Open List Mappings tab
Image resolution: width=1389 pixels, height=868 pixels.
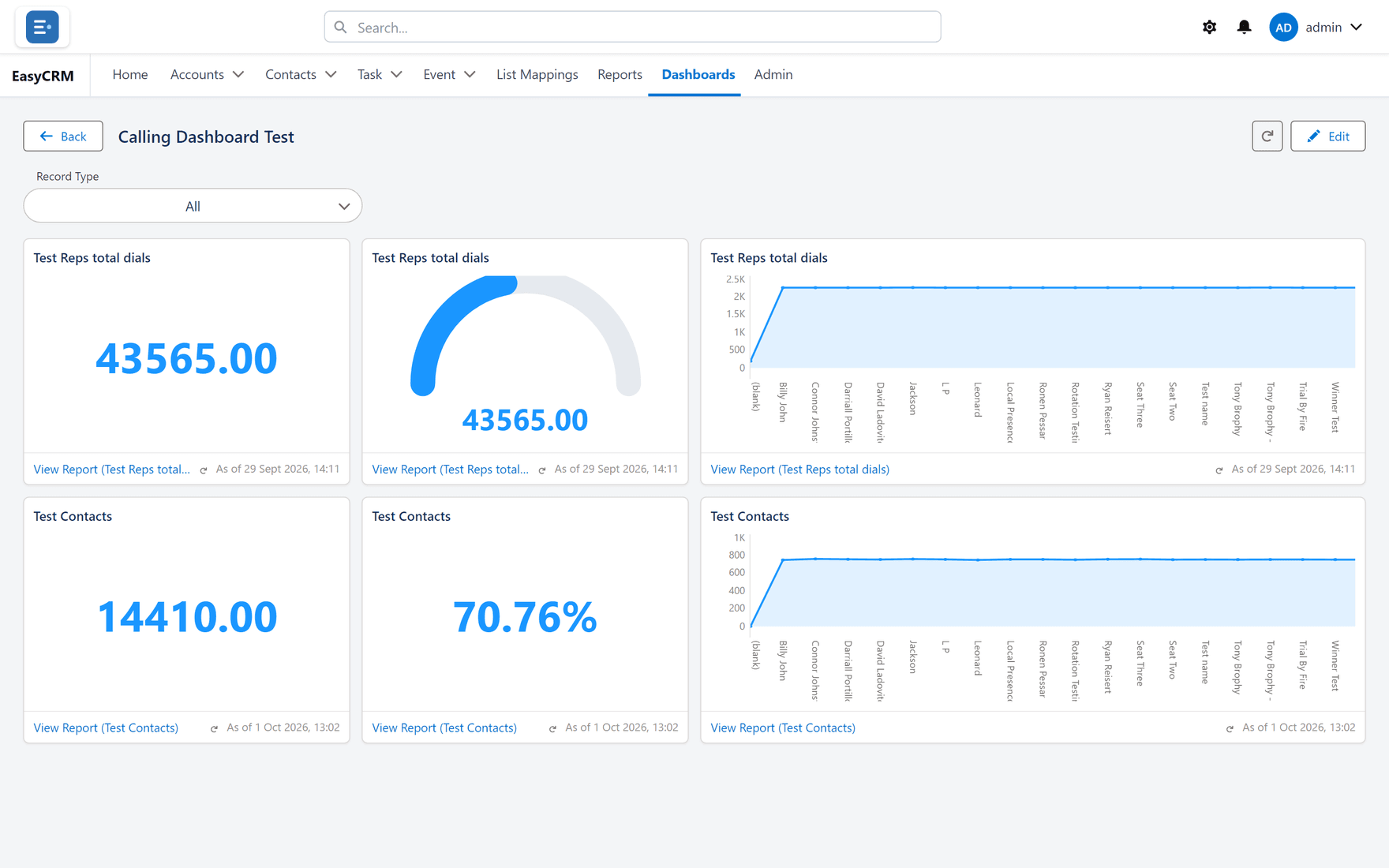tap(537, 74)
